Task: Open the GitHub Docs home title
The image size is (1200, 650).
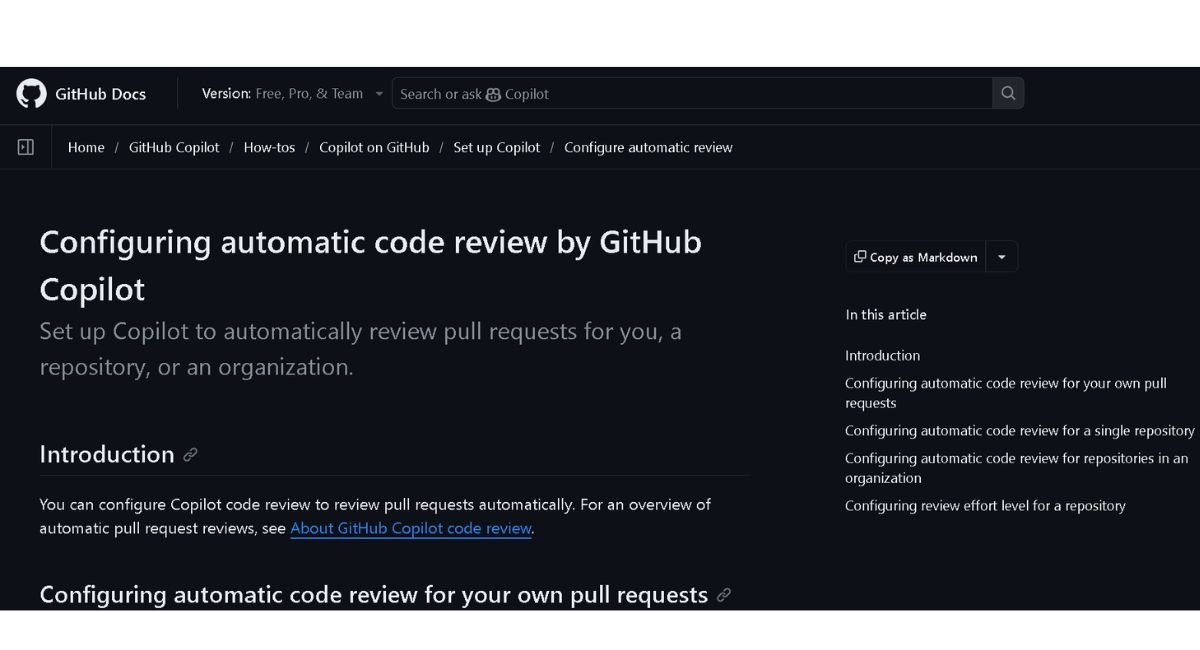Action: pos(100,94)
